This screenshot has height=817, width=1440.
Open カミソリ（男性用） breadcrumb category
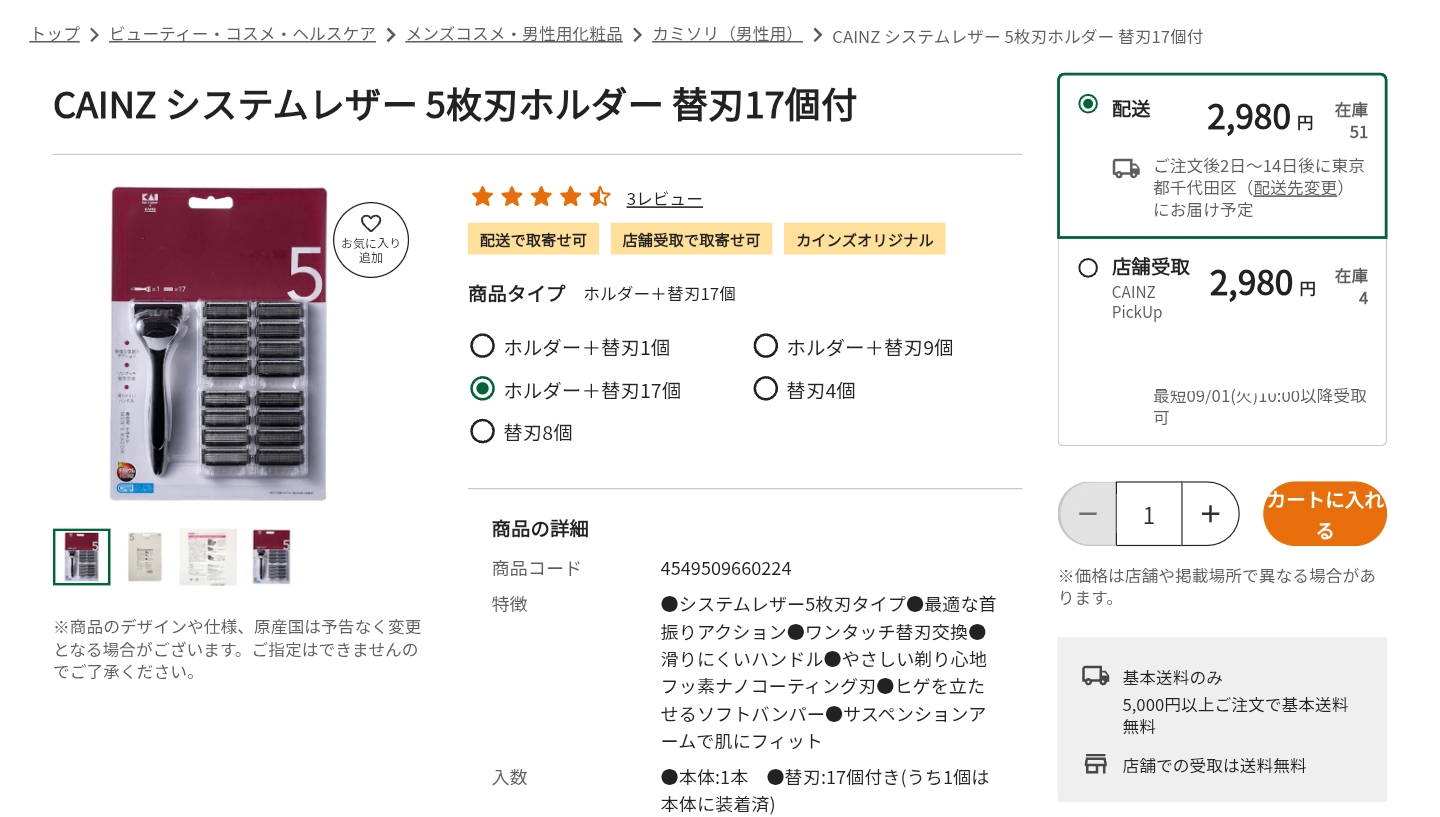click(x=727, y=34)
